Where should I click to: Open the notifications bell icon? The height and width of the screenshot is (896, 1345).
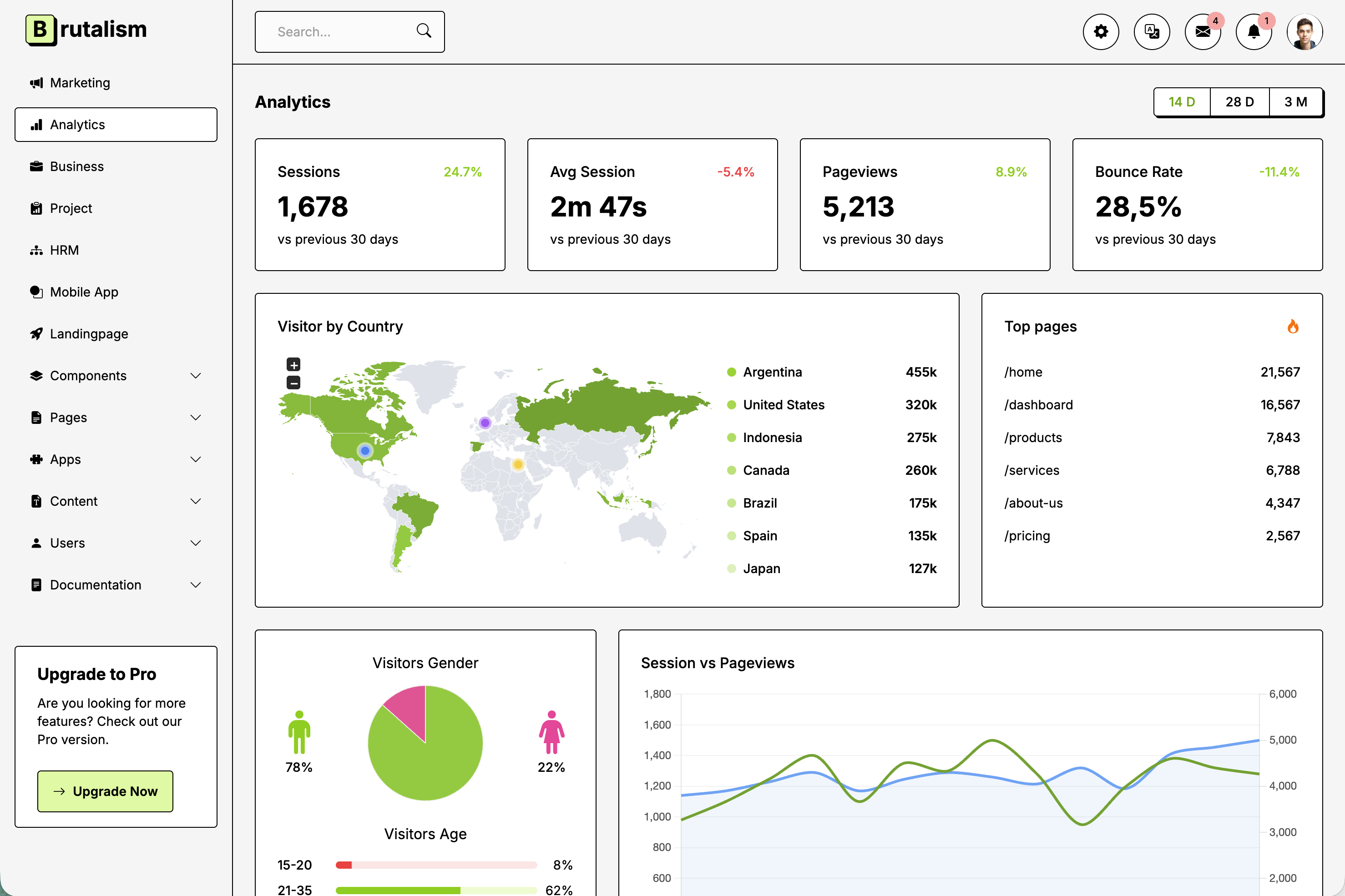(x=1254, y=32)
